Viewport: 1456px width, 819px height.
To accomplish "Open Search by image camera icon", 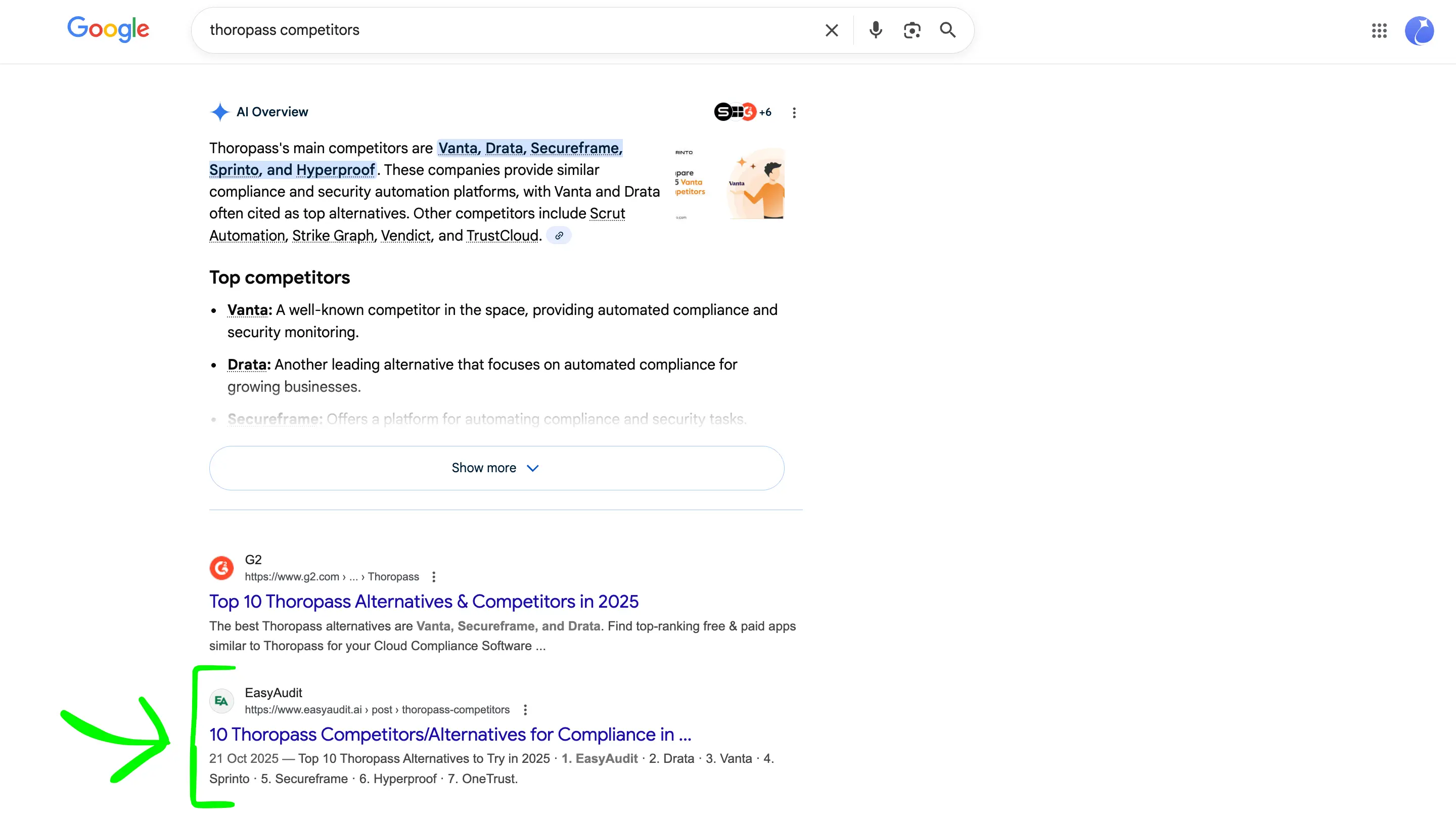I will point(912,30).
